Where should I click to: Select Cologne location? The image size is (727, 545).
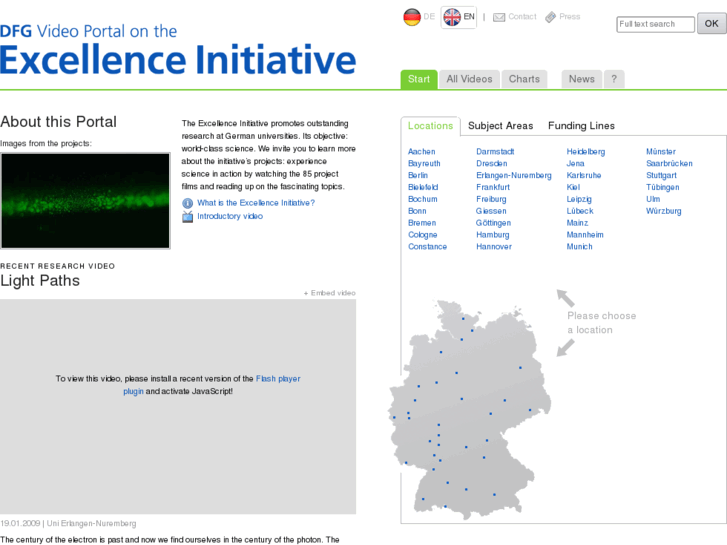[x=422, y=235]
